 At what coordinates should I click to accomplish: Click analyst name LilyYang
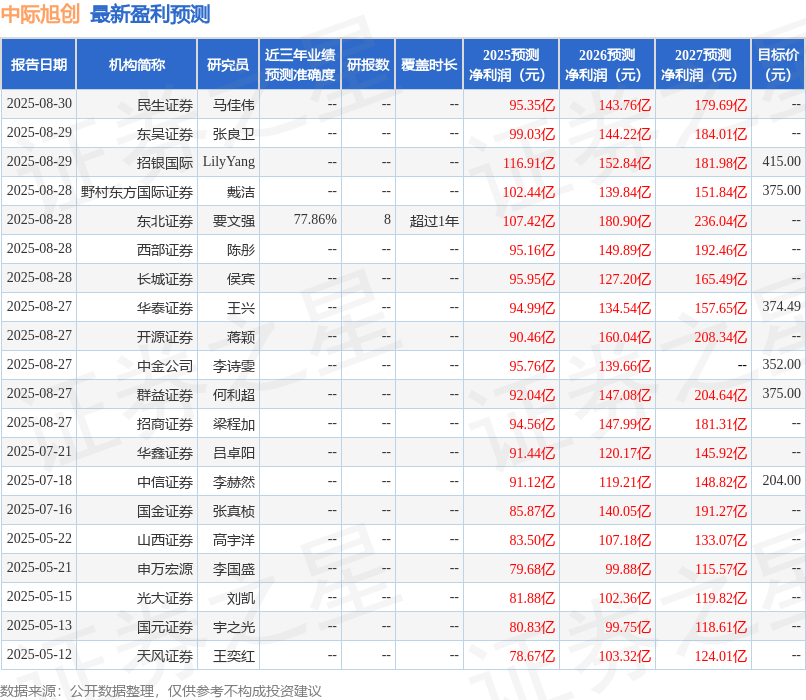click(x=230, y=162)
